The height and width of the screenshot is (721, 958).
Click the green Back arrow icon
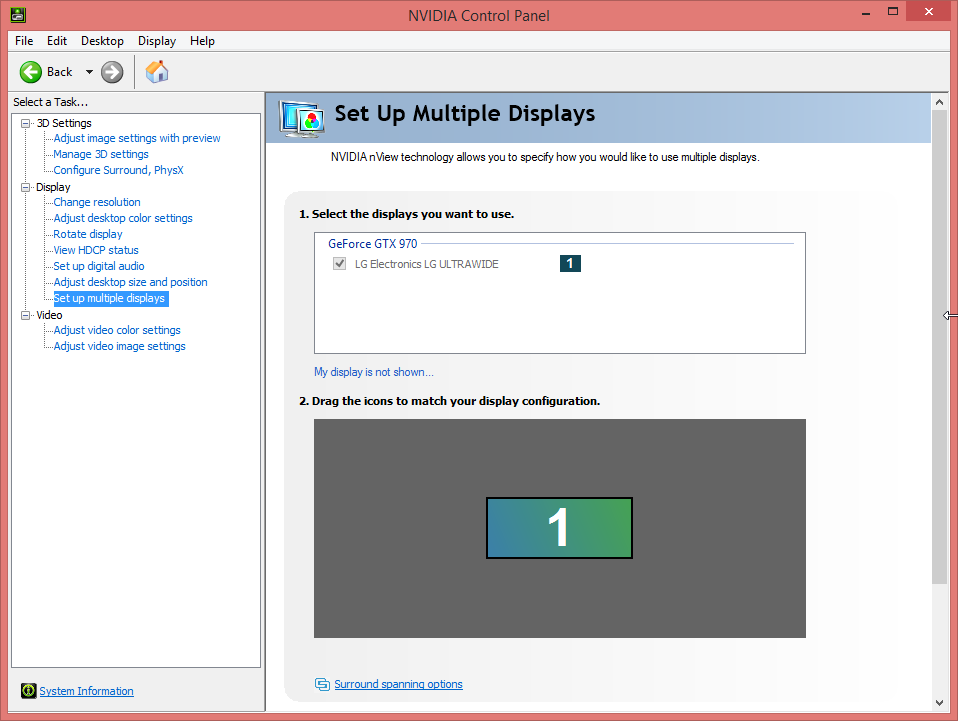pyautogui.click(x=31, y=72)
